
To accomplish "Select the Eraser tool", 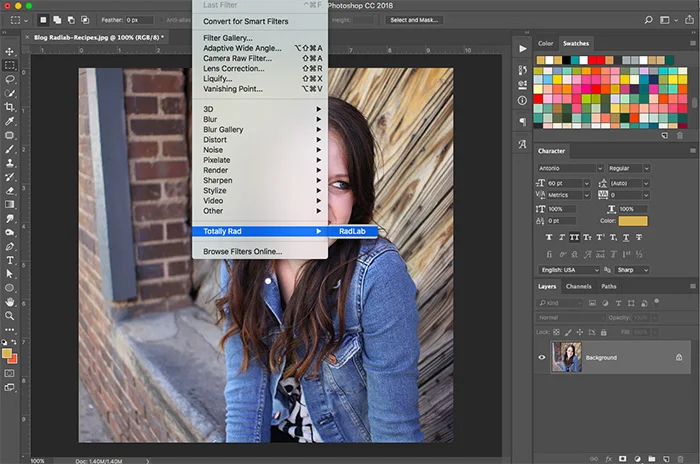I will [x=9, y=191].
